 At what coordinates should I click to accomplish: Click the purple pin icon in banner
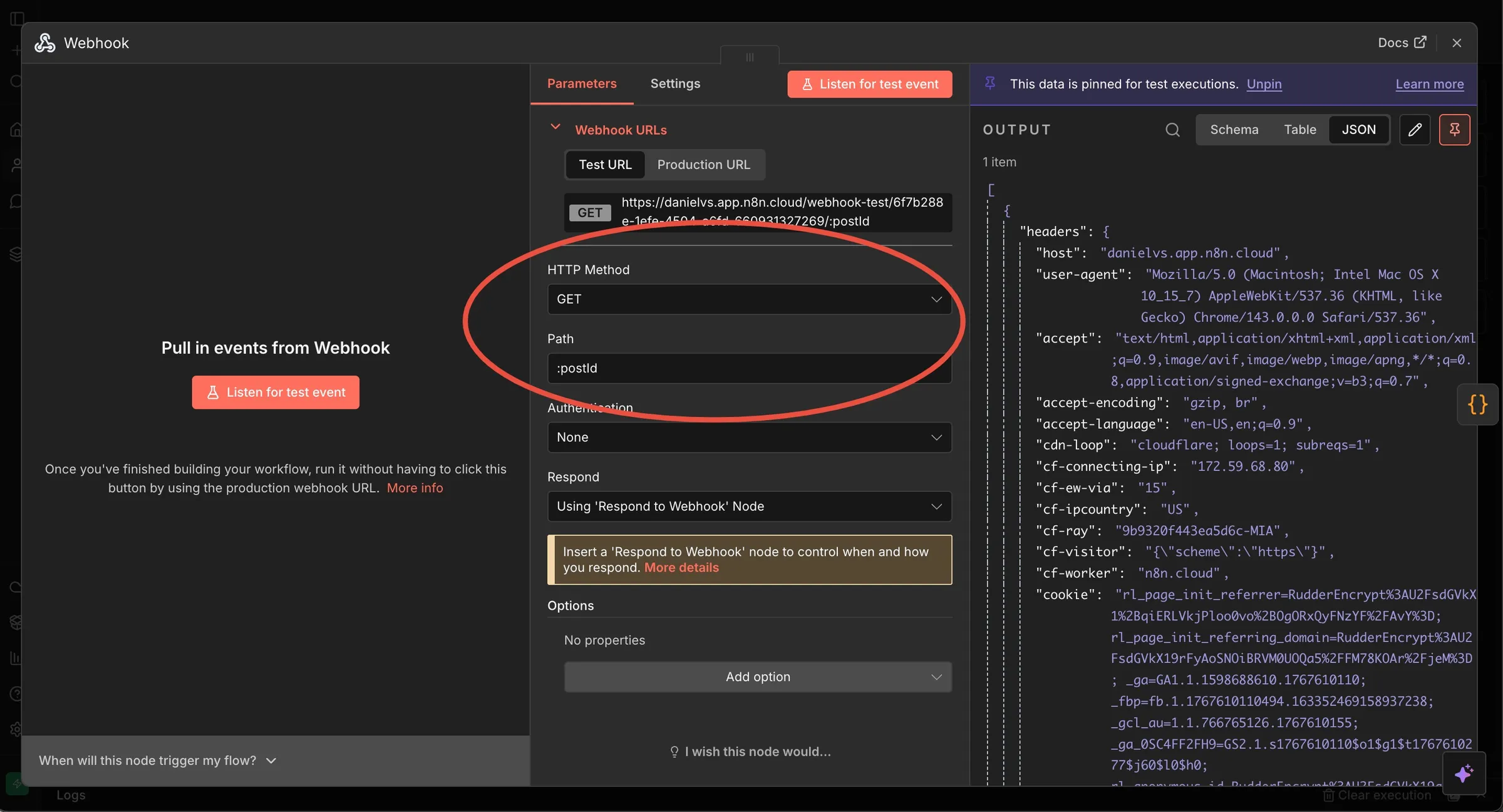pyautogui.click(x=990, y=83)
